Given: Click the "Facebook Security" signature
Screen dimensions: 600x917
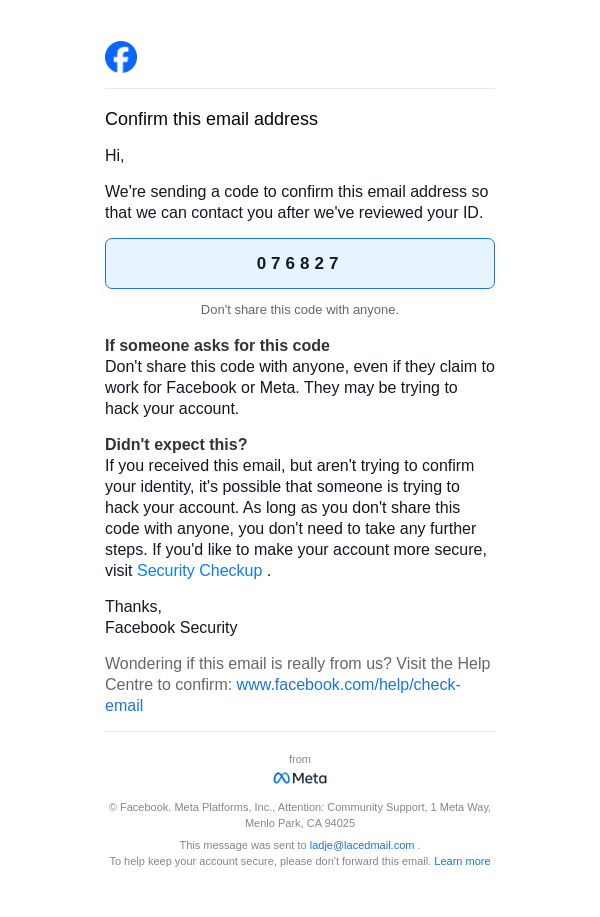Looking at the screenshot, I should point(171,628).
